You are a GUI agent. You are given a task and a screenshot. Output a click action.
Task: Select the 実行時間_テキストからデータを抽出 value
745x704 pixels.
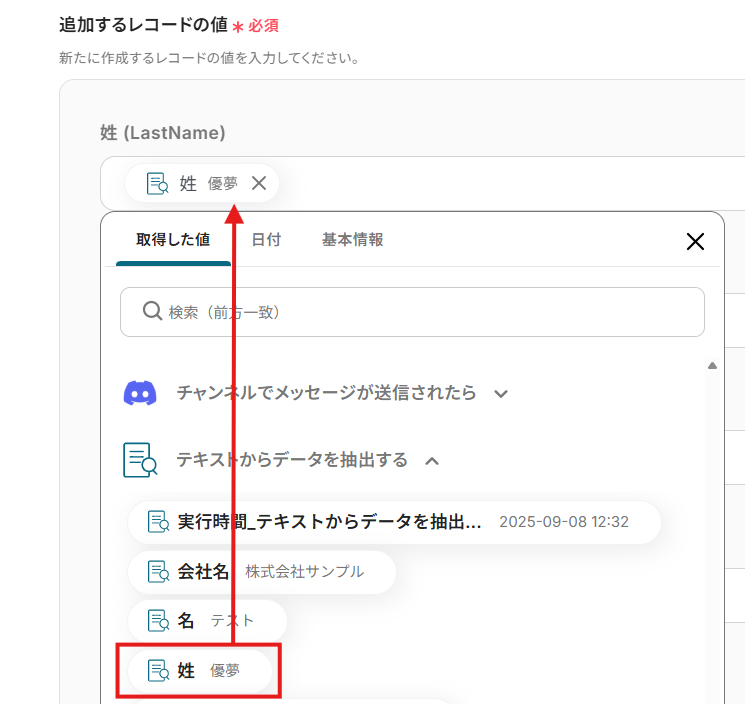[394, 522]
